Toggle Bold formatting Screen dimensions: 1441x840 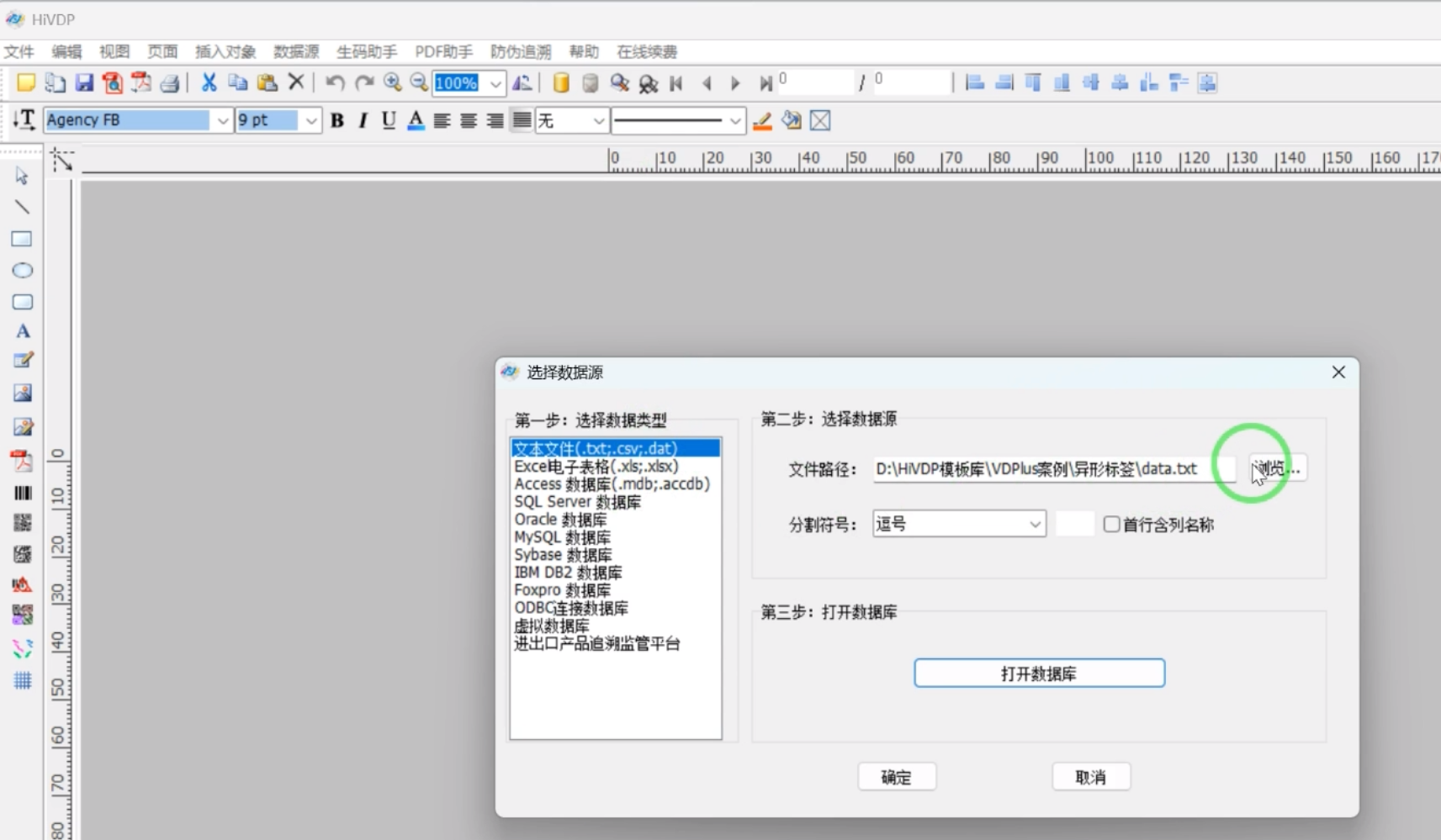337,120
